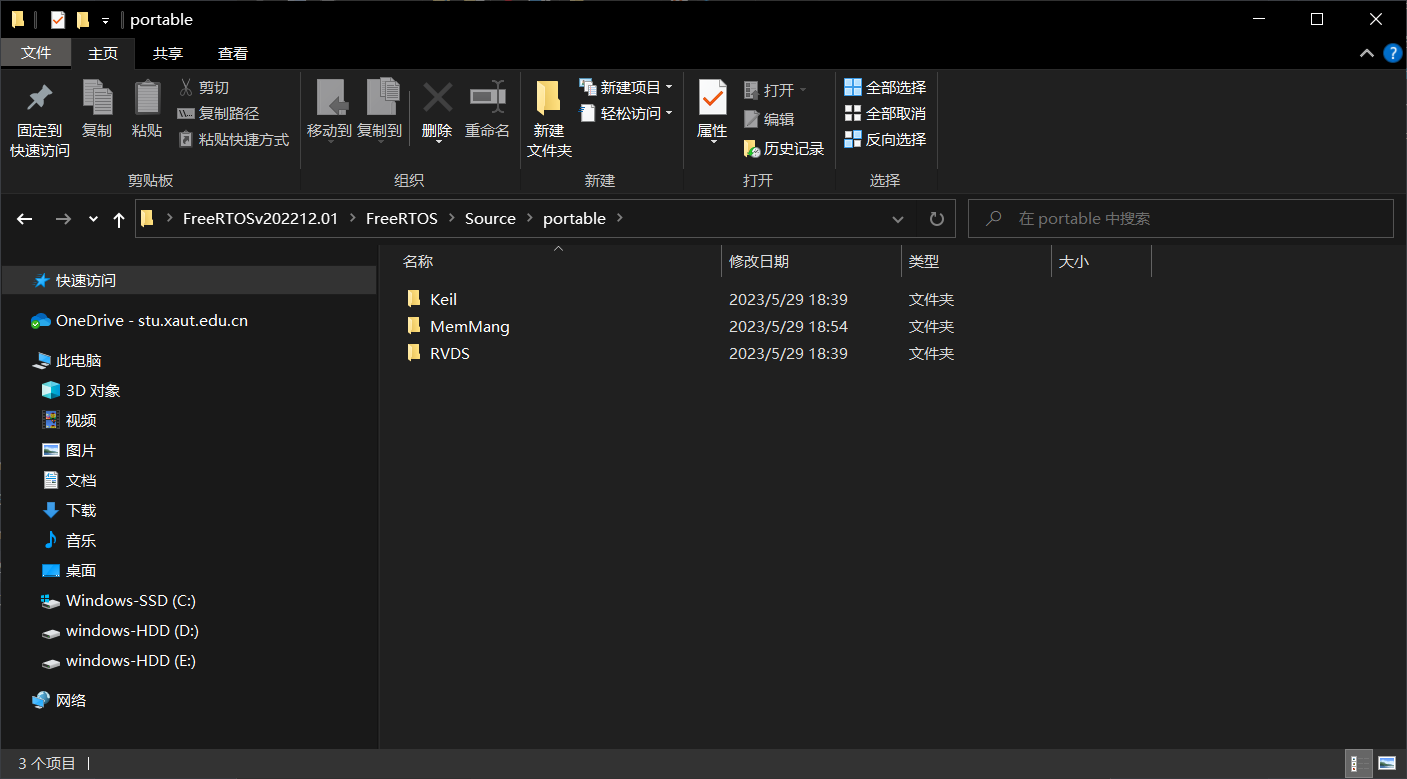Screen dimensions: 1407x779
Task: Expand the address bar history dropdown
Action: tap(898, 219)
